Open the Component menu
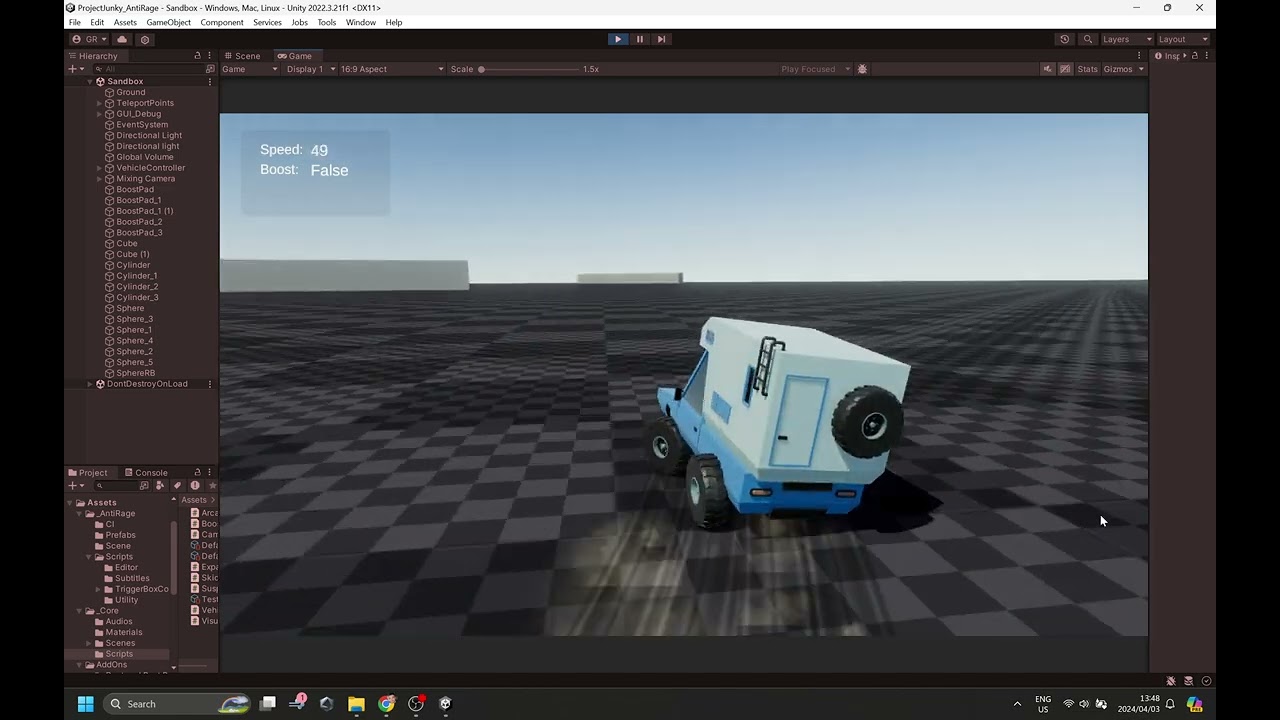1280x720 pixels. click(221, 22)
